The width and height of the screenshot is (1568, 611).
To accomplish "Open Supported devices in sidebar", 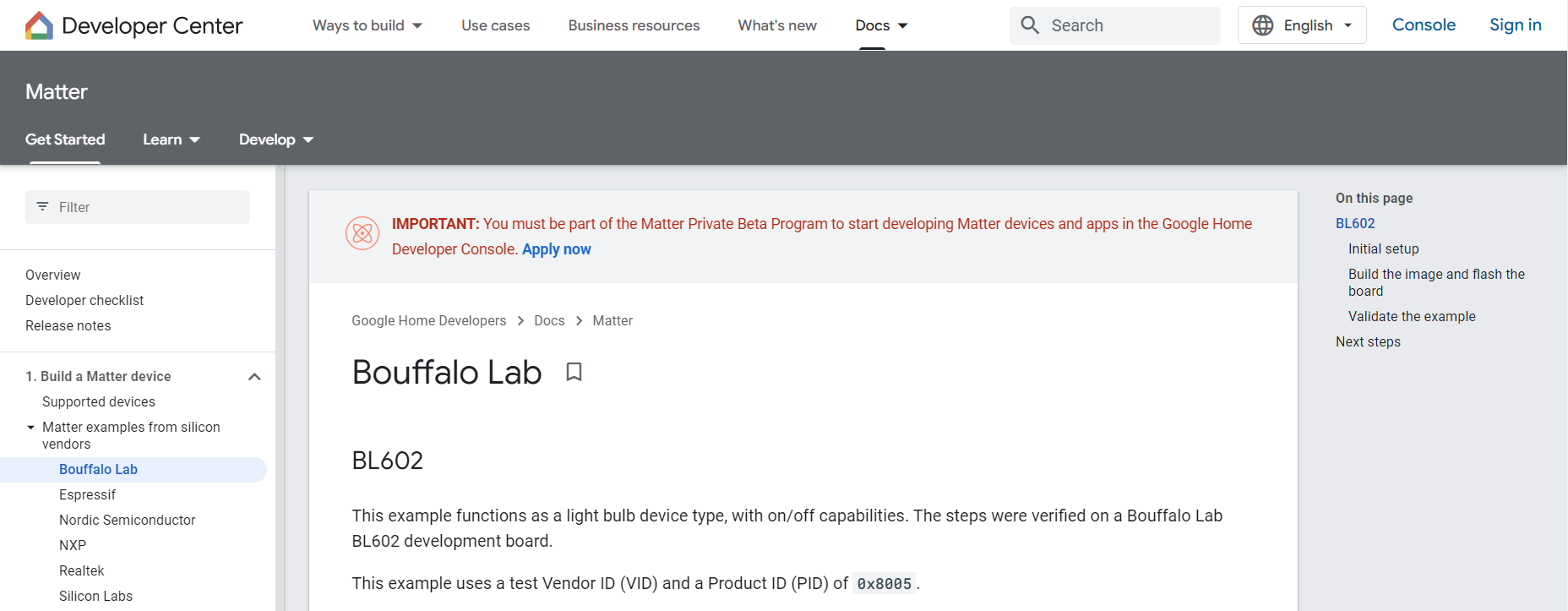I will pos(99,401).
